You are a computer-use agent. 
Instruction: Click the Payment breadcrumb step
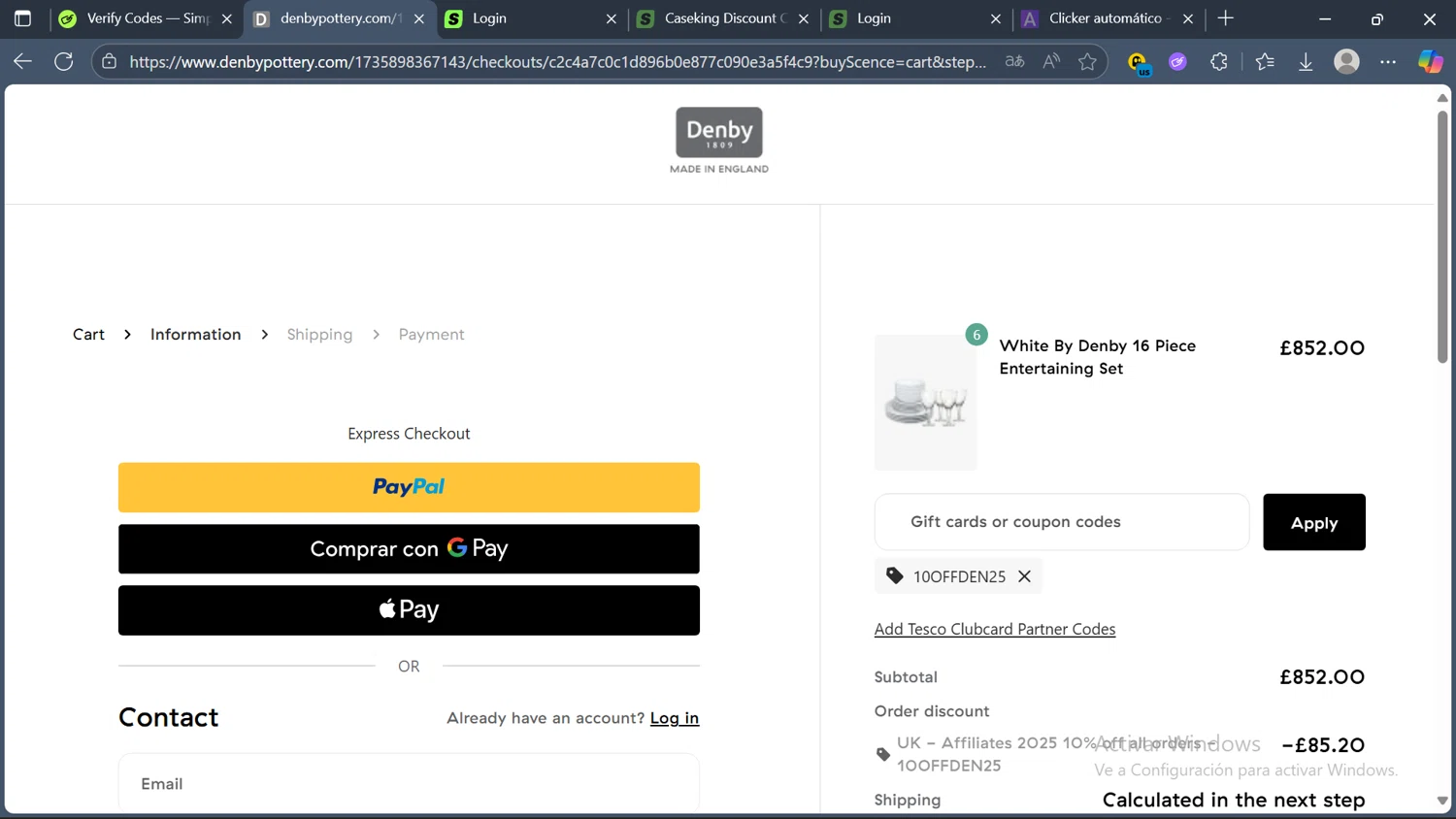point(431,335)
